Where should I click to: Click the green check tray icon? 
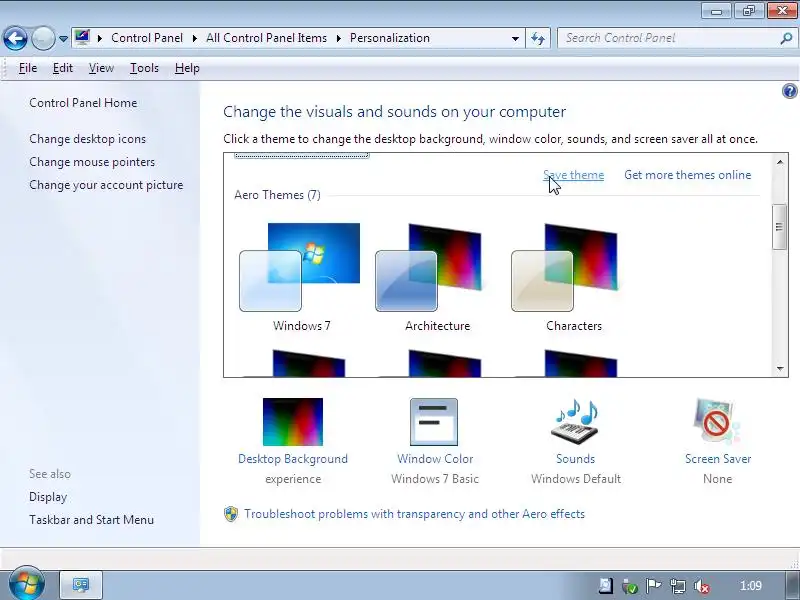(630, 586)
